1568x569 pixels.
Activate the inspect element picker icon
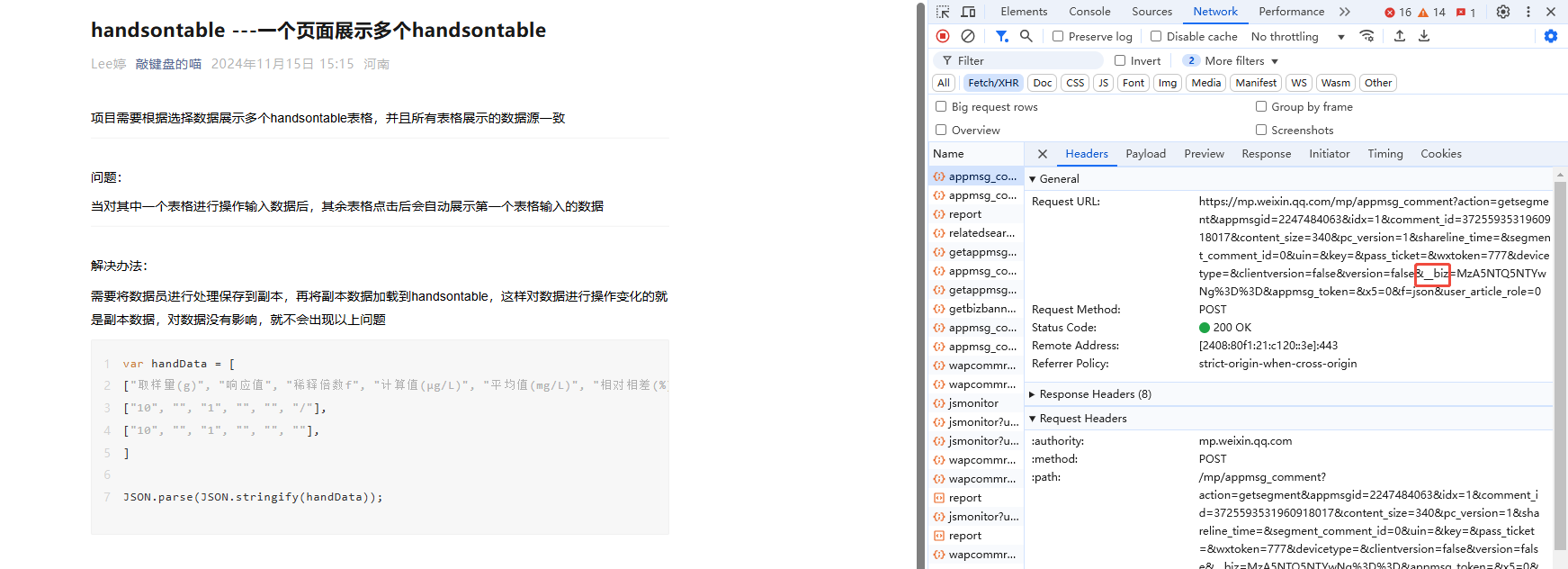pyautogui.click(x=943, y=12)
